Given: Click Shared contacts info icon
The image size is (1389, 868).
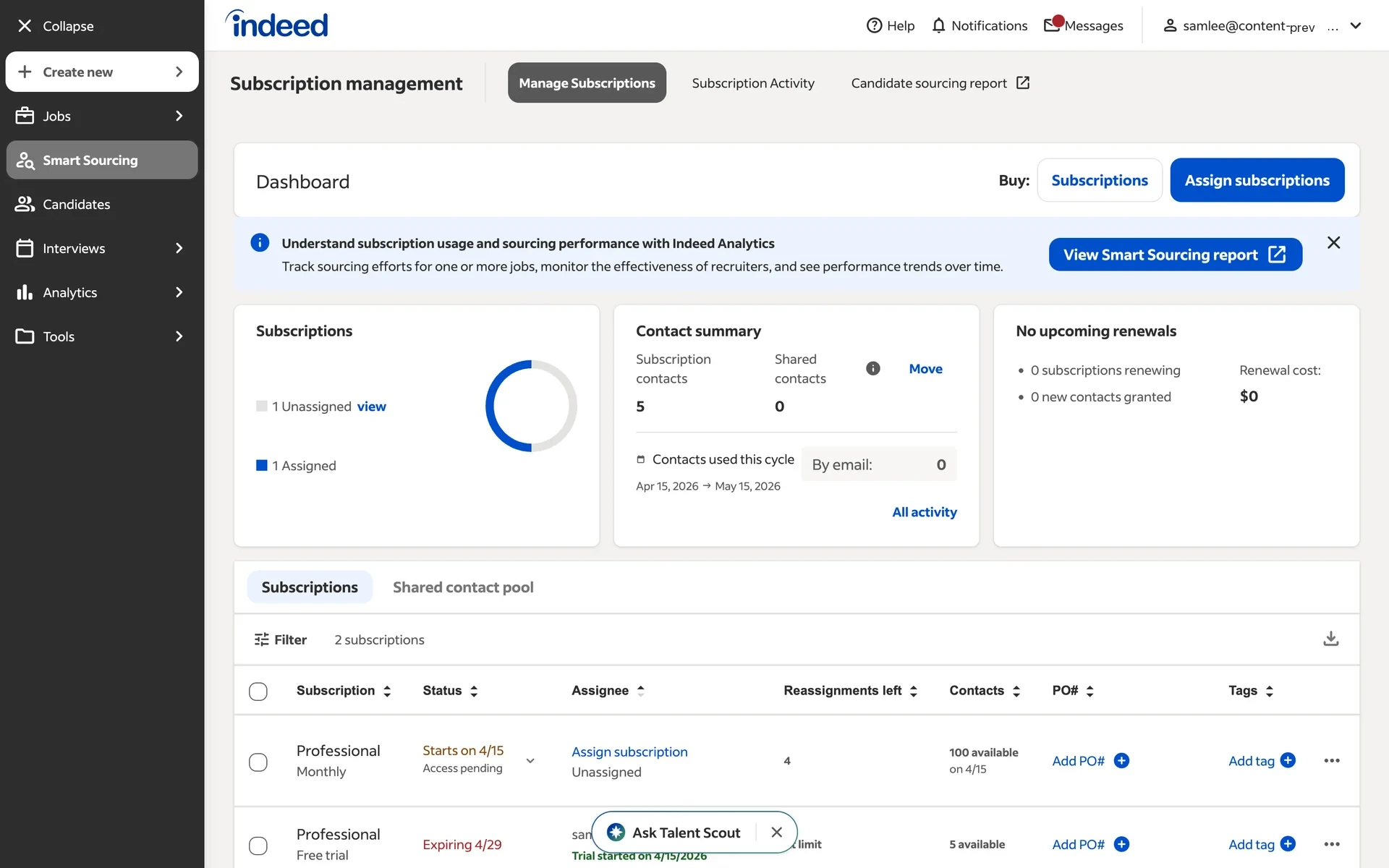Looking at the screenshot, I should click(x=873, y=368).
